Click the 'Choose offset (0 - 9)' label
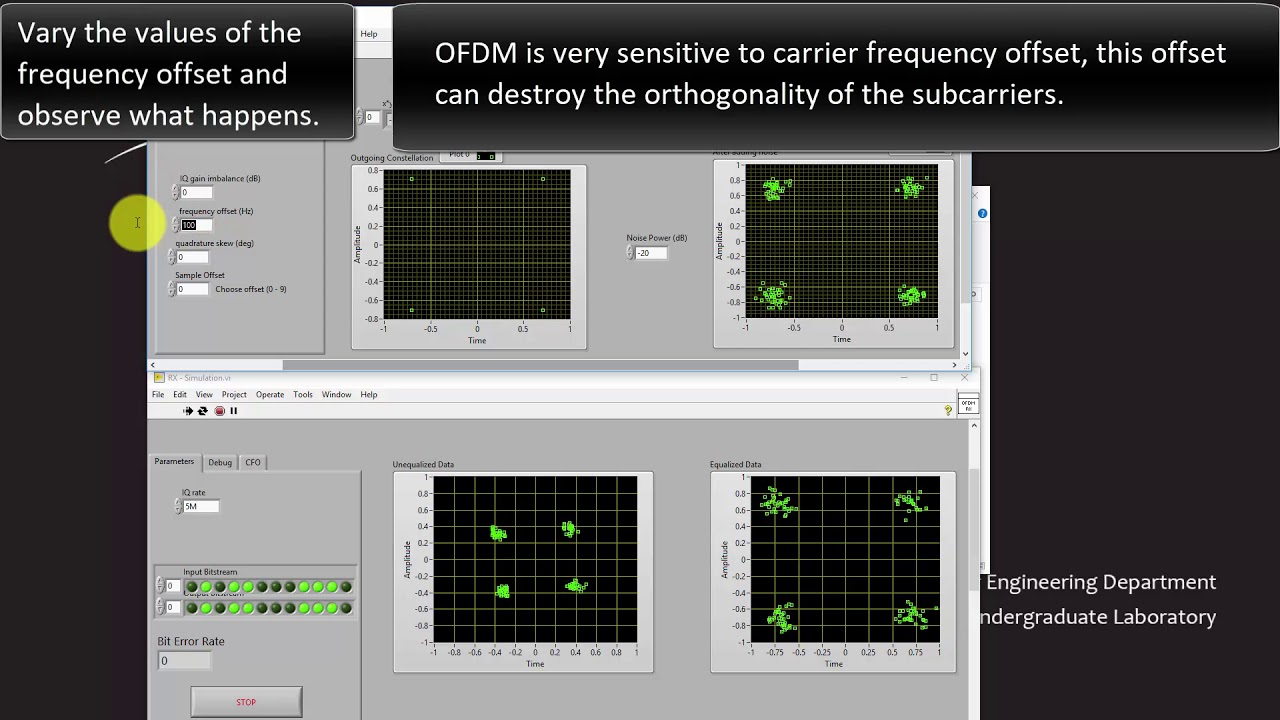The image size is (1280, 720). [x=251, y=289]
